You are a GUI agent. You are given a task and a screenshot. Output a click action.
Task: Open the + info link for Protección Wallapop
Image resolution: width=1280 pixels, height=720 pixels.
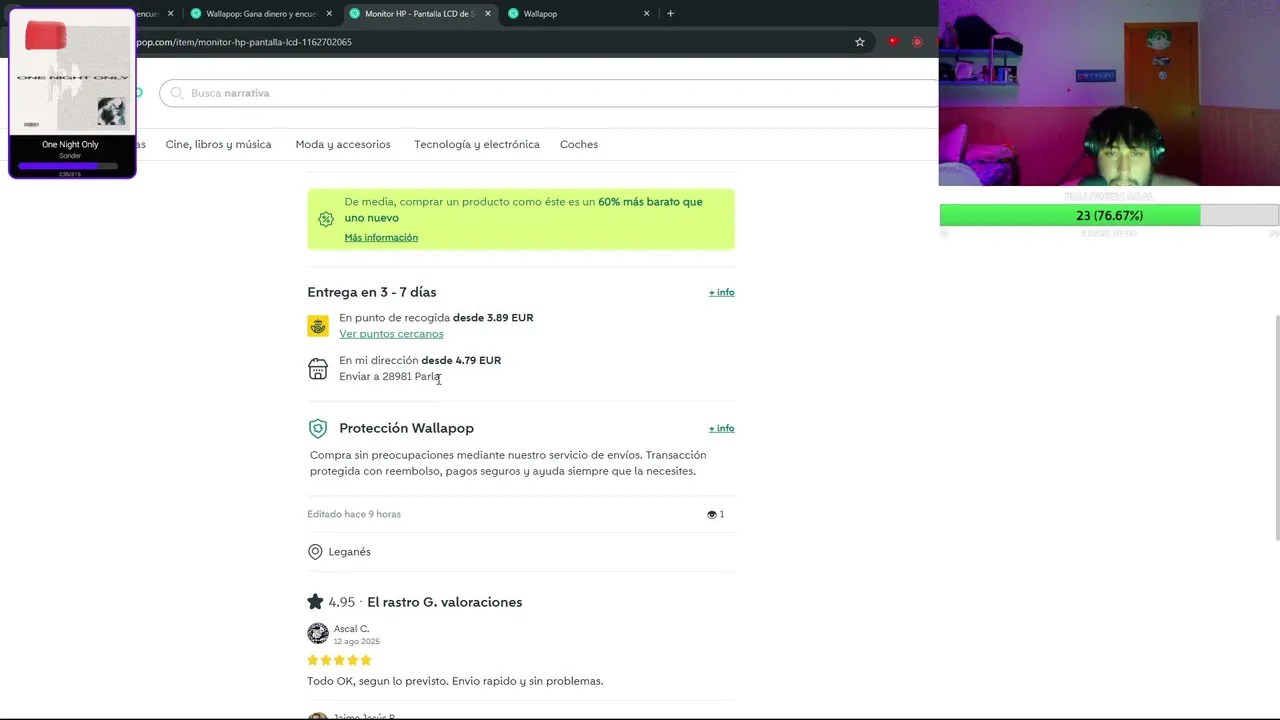tap(721, 428)
